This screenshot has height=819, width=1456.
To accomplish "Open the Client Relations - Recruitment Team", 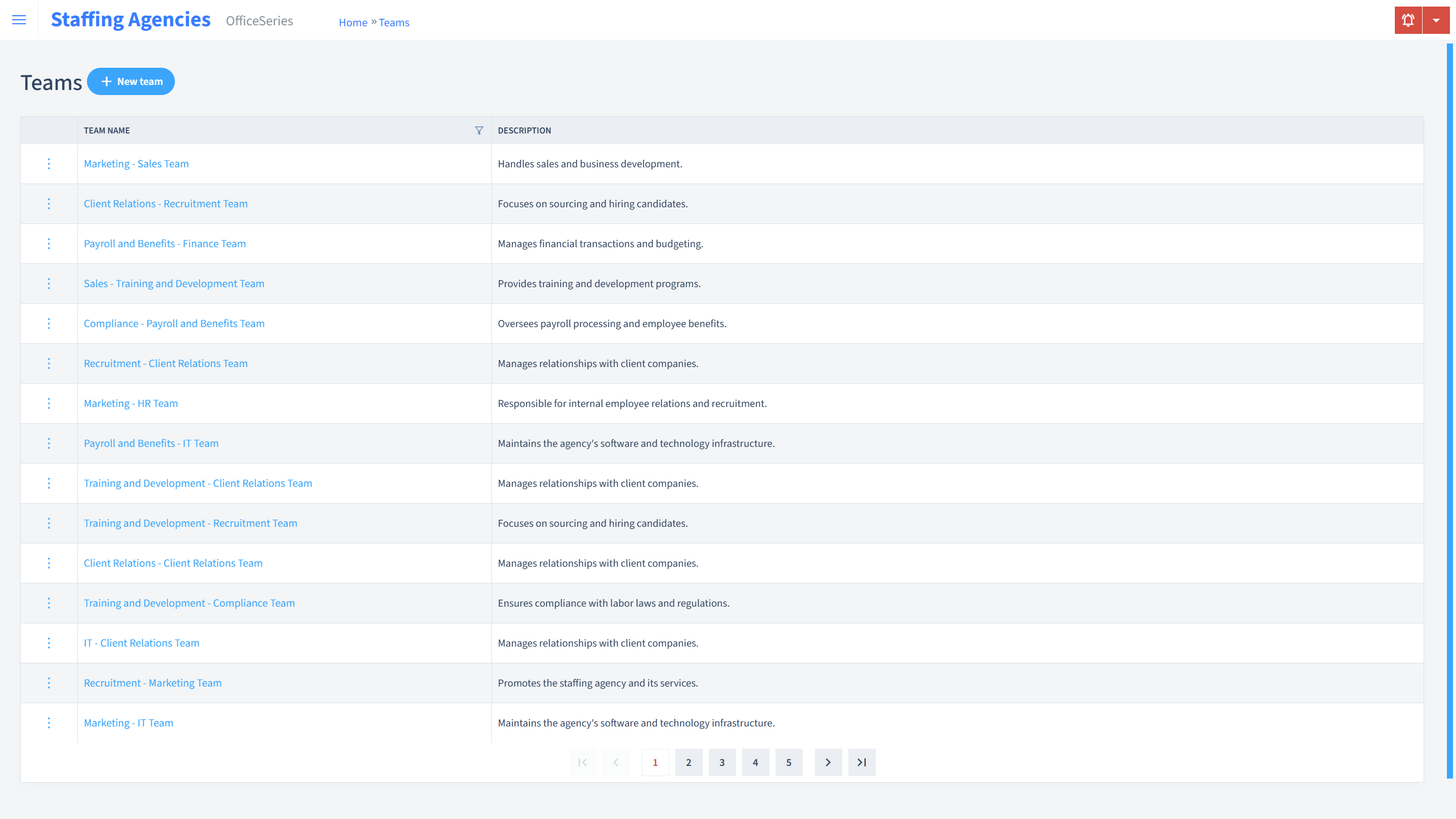I will pyautogui.click(x=166, y=203).
